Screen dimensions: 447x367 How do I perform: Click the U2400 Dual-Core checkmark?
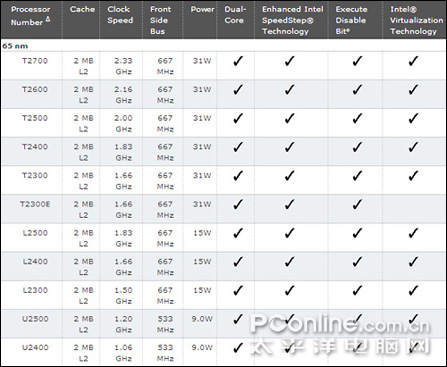(238, 347)
